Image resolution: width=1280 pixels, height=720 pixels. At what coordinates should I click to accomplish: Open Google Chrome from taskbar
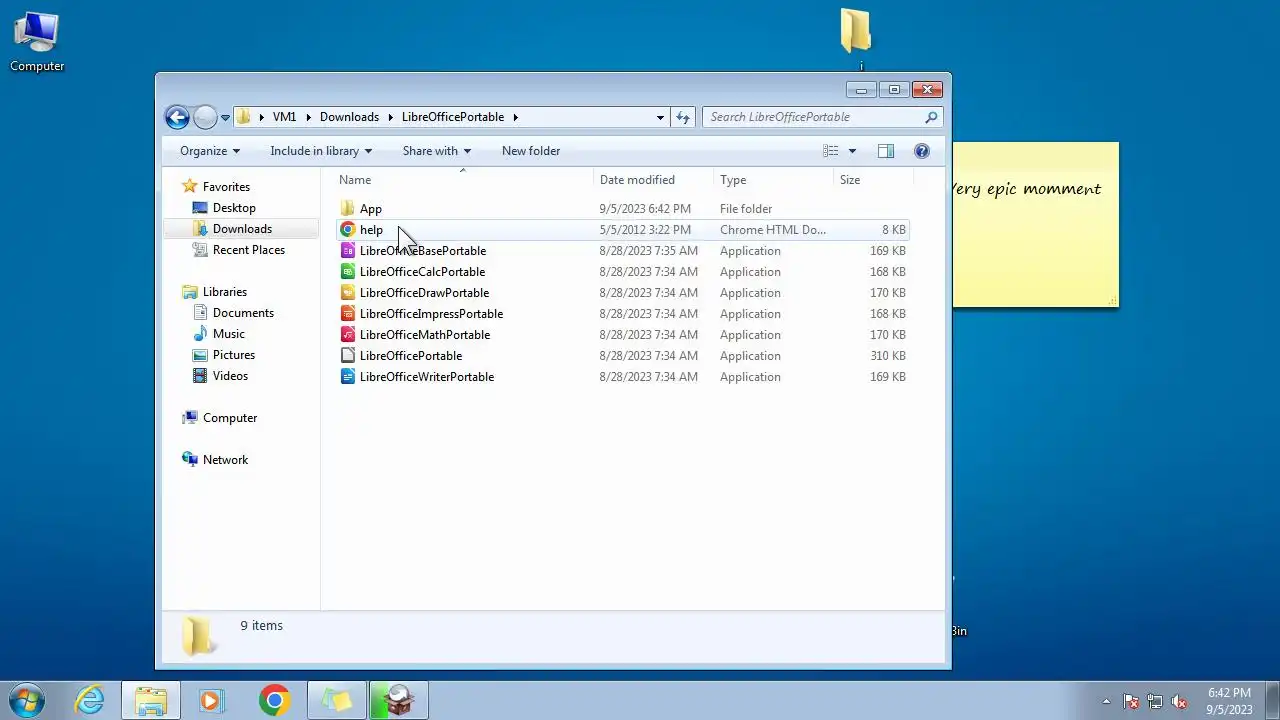274,700
